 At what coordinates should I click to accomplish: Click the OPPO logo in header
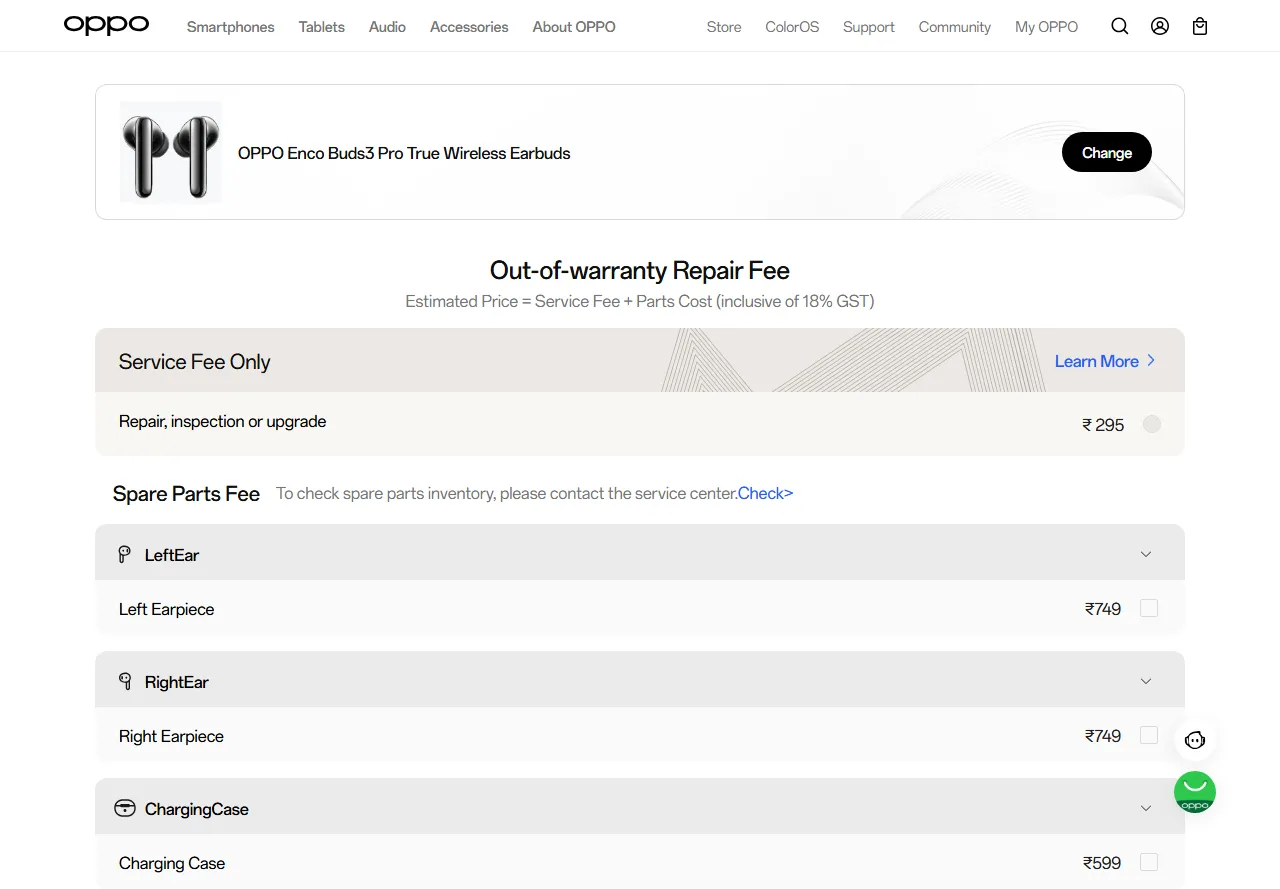[106, 25]
